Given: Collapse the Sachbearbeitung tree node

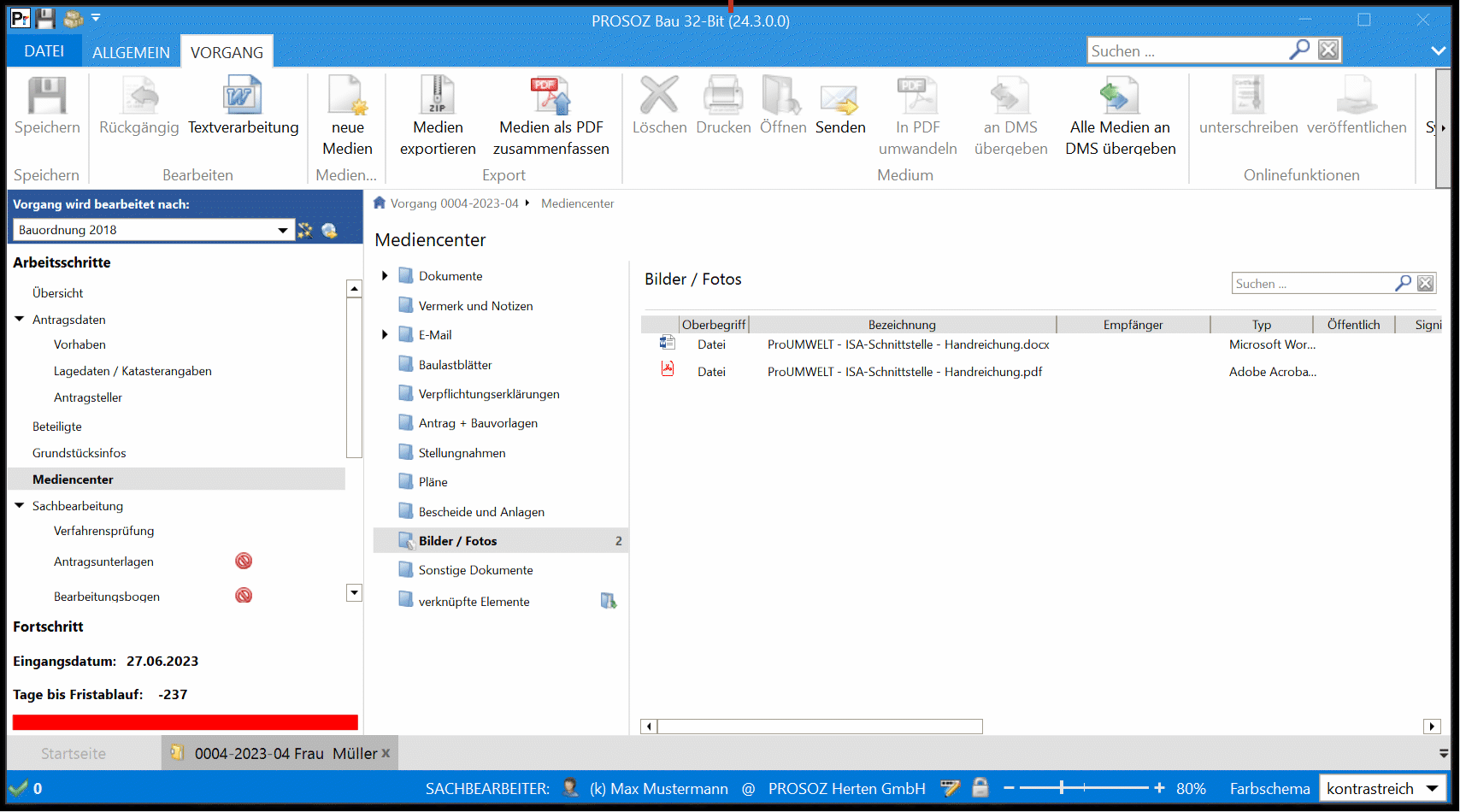Looking at the screenshot, I should point(20,505).
